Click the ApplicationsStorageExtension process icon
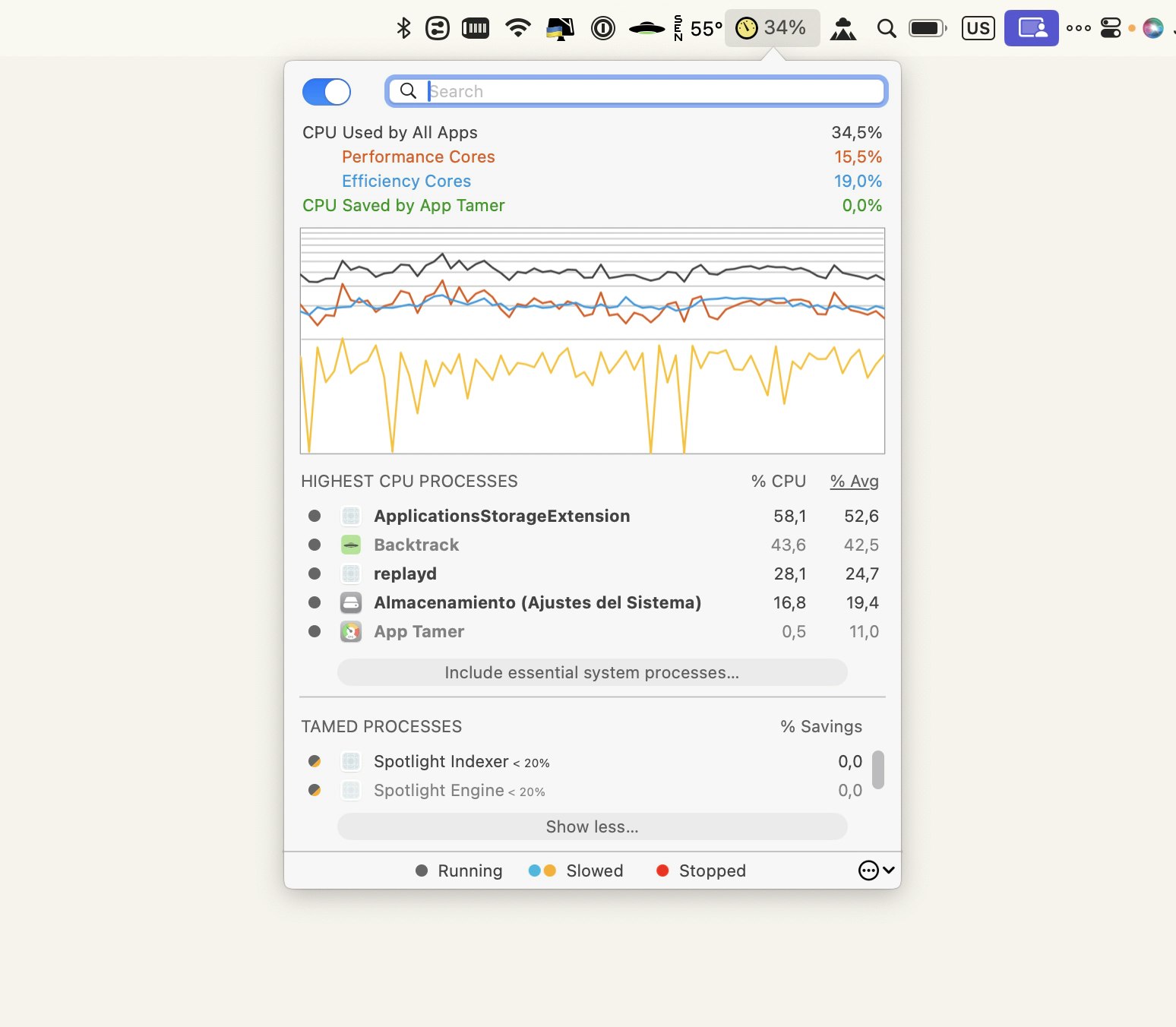 (351, 517)
